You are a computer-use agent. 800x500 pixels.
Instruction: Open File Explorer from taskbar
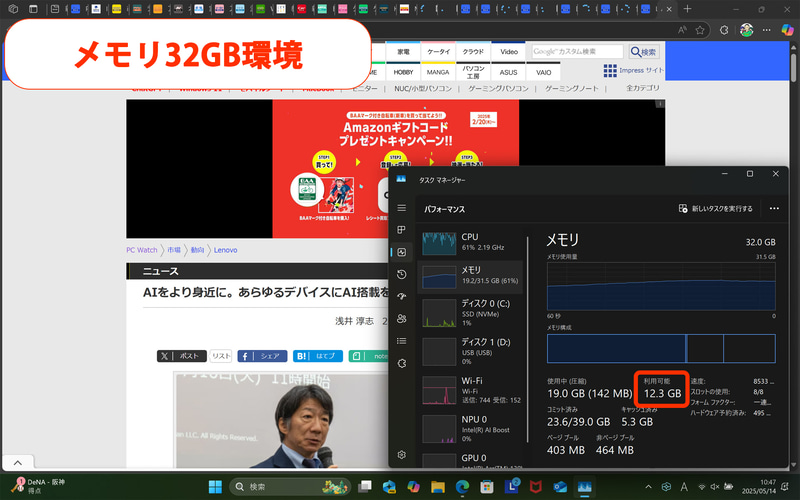(438, 486)
